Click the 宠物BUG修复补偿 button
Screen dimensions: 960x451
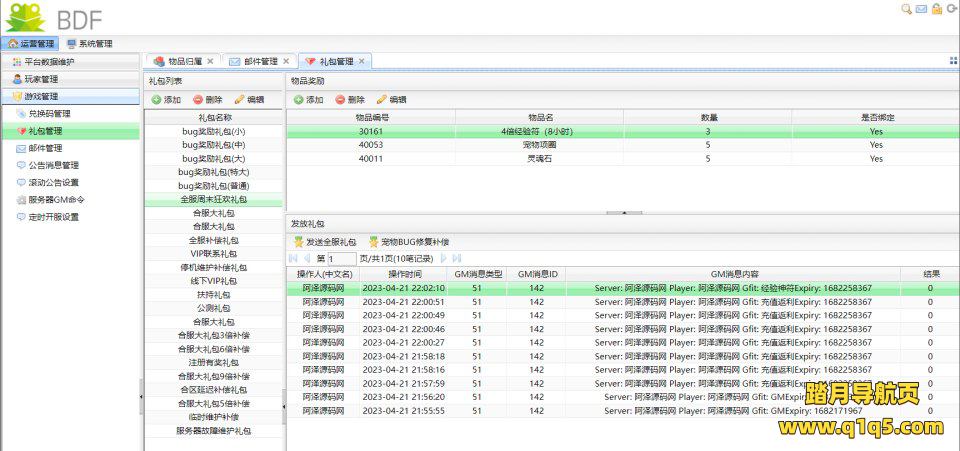409,242
